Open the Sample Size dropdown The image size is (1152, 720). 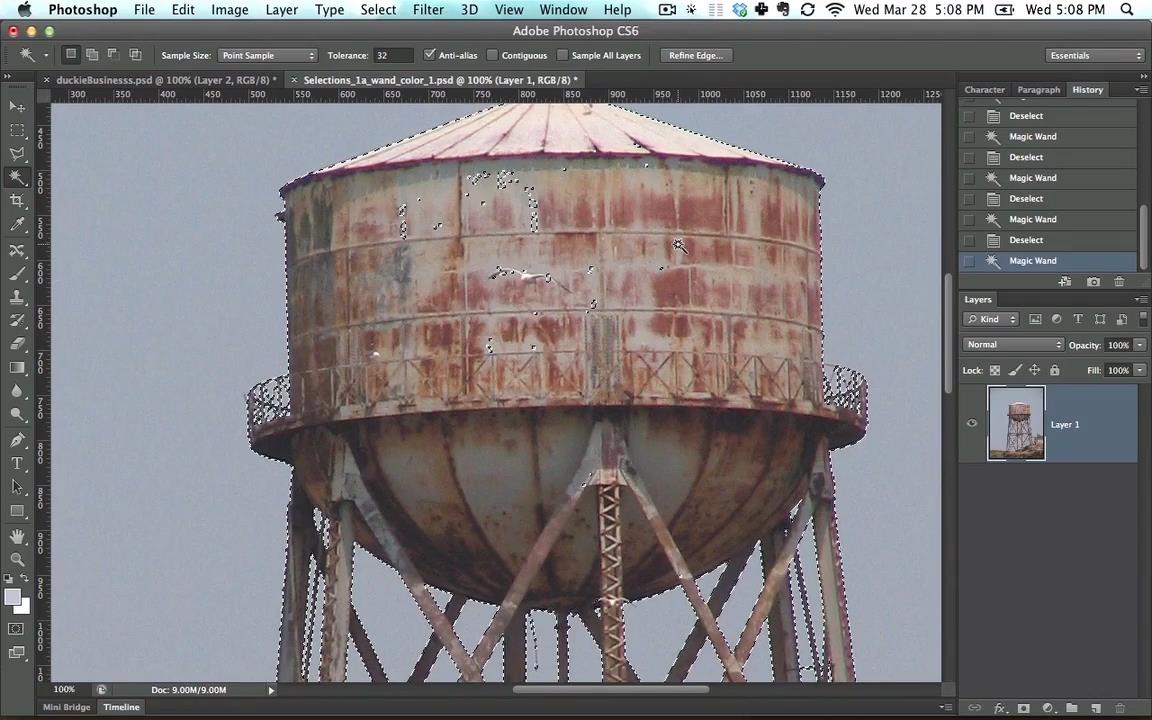pyautogui.click(x=267, y=55)
